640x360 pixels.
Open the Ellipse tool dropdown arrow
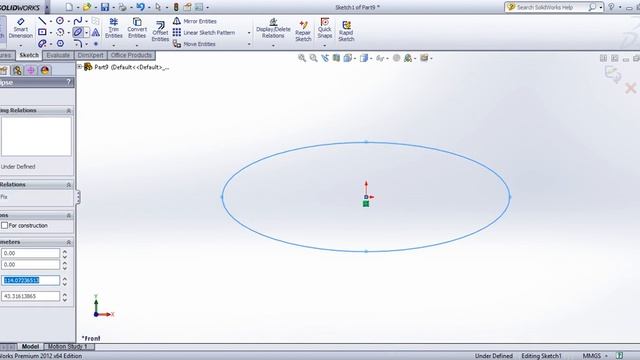point(87,32)
